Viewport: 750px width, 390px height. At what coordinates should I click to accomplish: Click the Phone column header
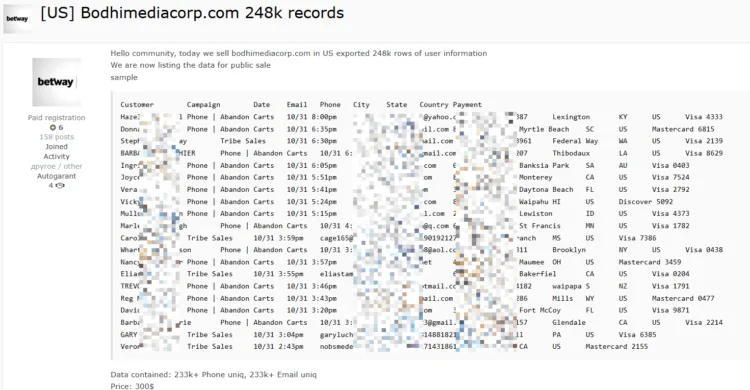330,105
